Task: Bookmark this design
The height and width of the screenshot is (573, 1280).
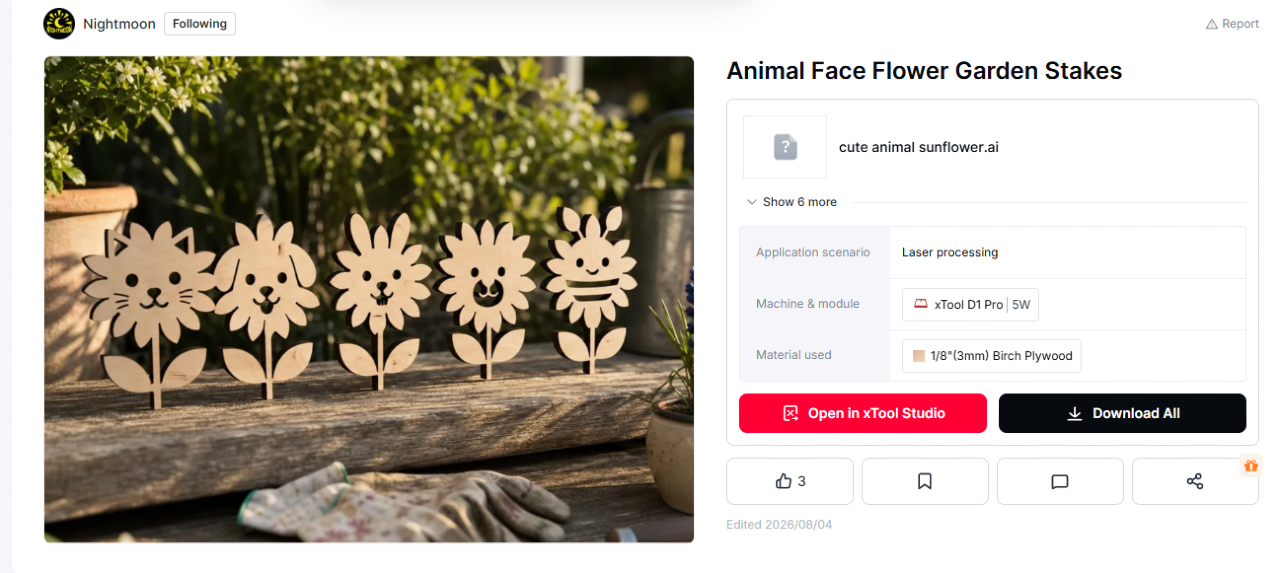Action: (925, 481)
